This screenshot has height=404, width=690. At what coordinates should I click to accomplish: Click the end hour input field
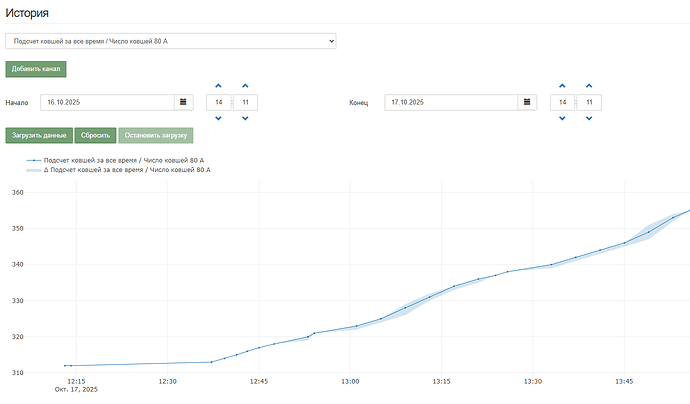click(562, 102)
